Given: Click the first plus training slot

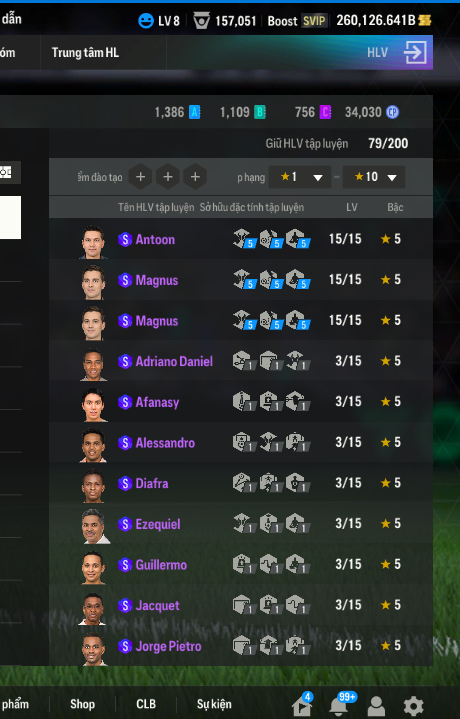Looking at the screenshot, I should pos(140,177).
